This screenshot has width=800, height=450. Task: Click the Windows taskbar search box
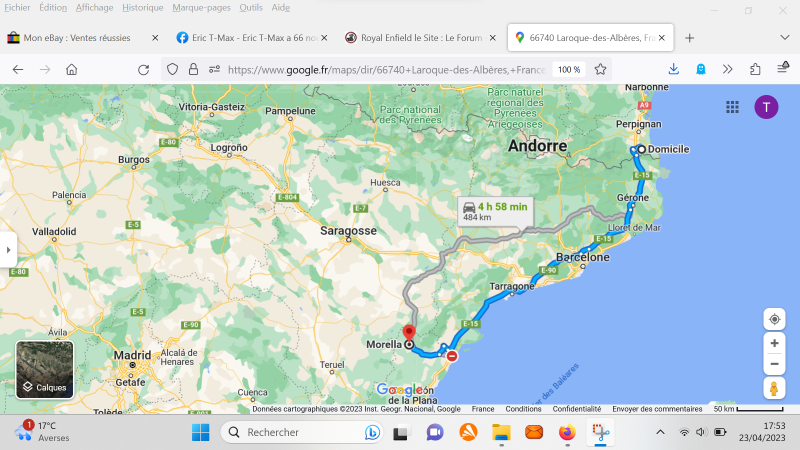pyautogui.click(x=300, y=432)
